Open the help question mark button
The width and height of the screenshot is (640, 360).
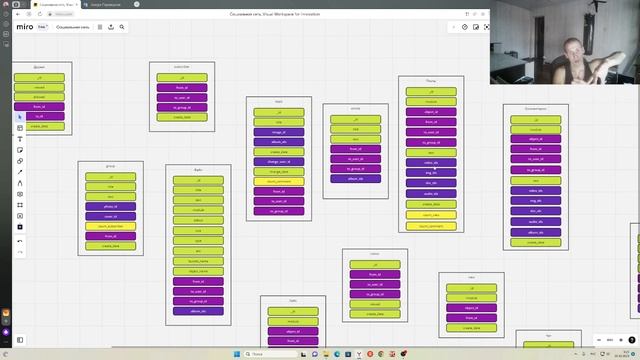(632, 340)
